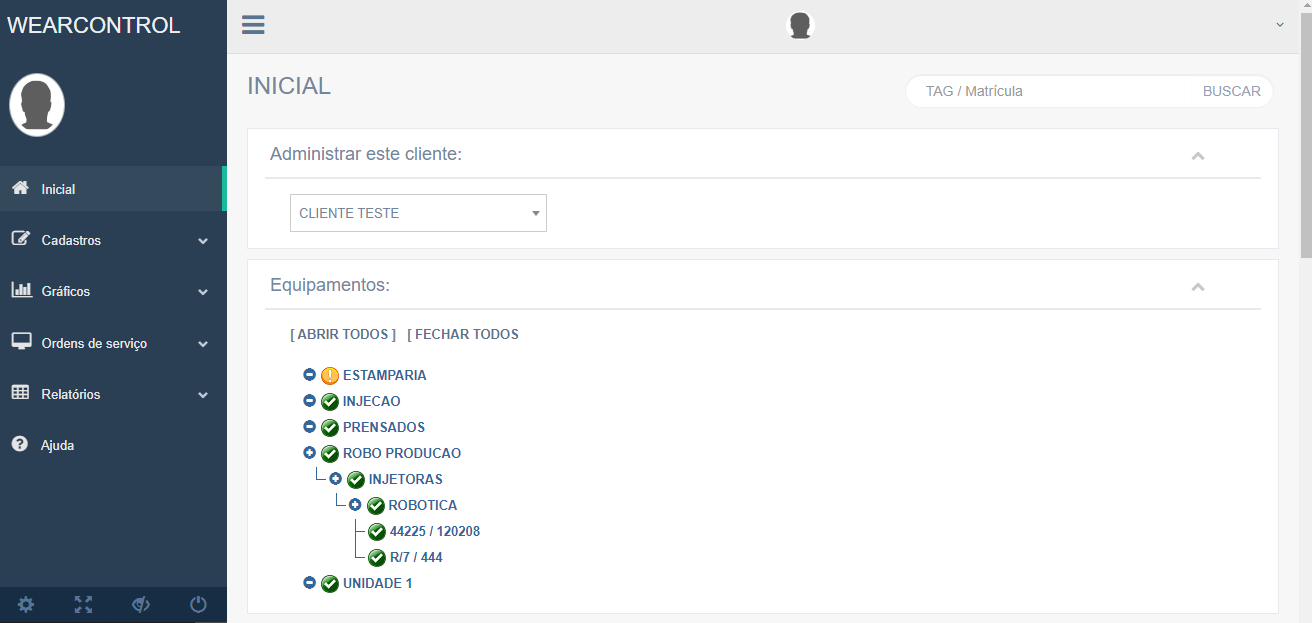Image resolution: width=1312 pixels, height=623 pixels.
Task: Click the sidebar profile picture
Action: click(x=37, y=105)
